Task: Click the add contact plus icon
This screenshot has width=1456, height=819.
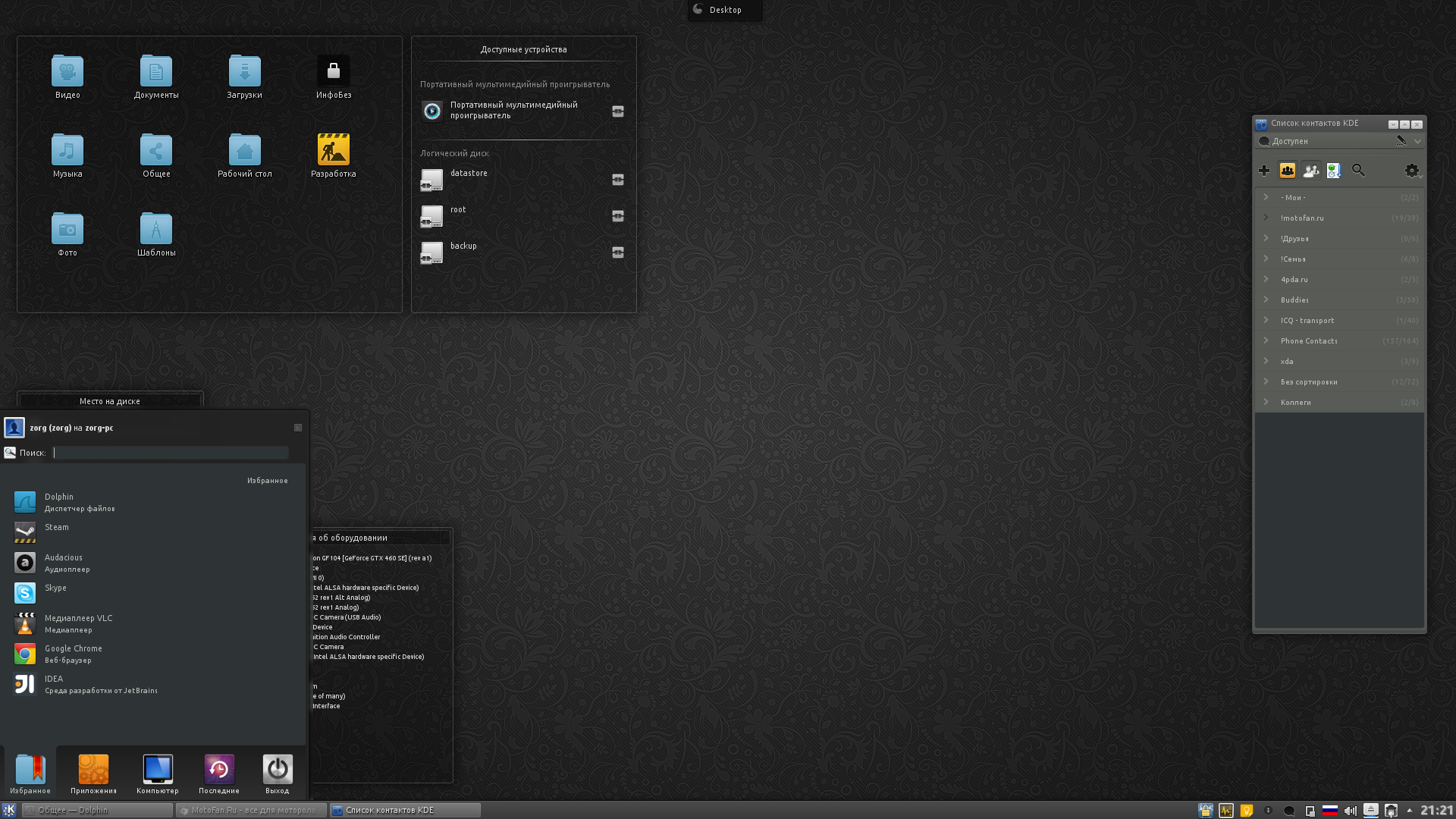Action: pyautogui.click(x=1264, y=171)
